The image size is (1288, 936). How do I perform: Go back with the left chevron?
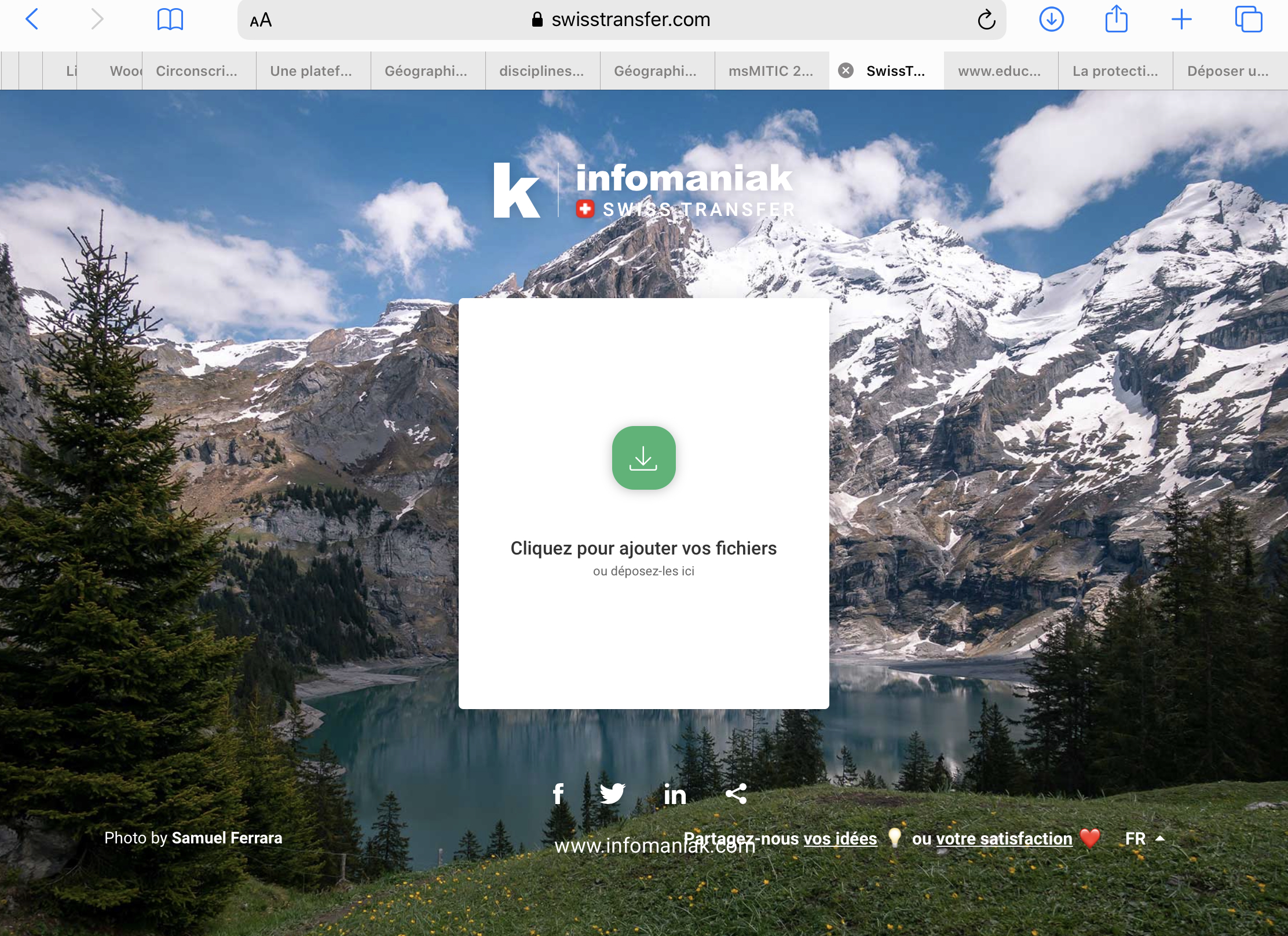coord(32,20)
